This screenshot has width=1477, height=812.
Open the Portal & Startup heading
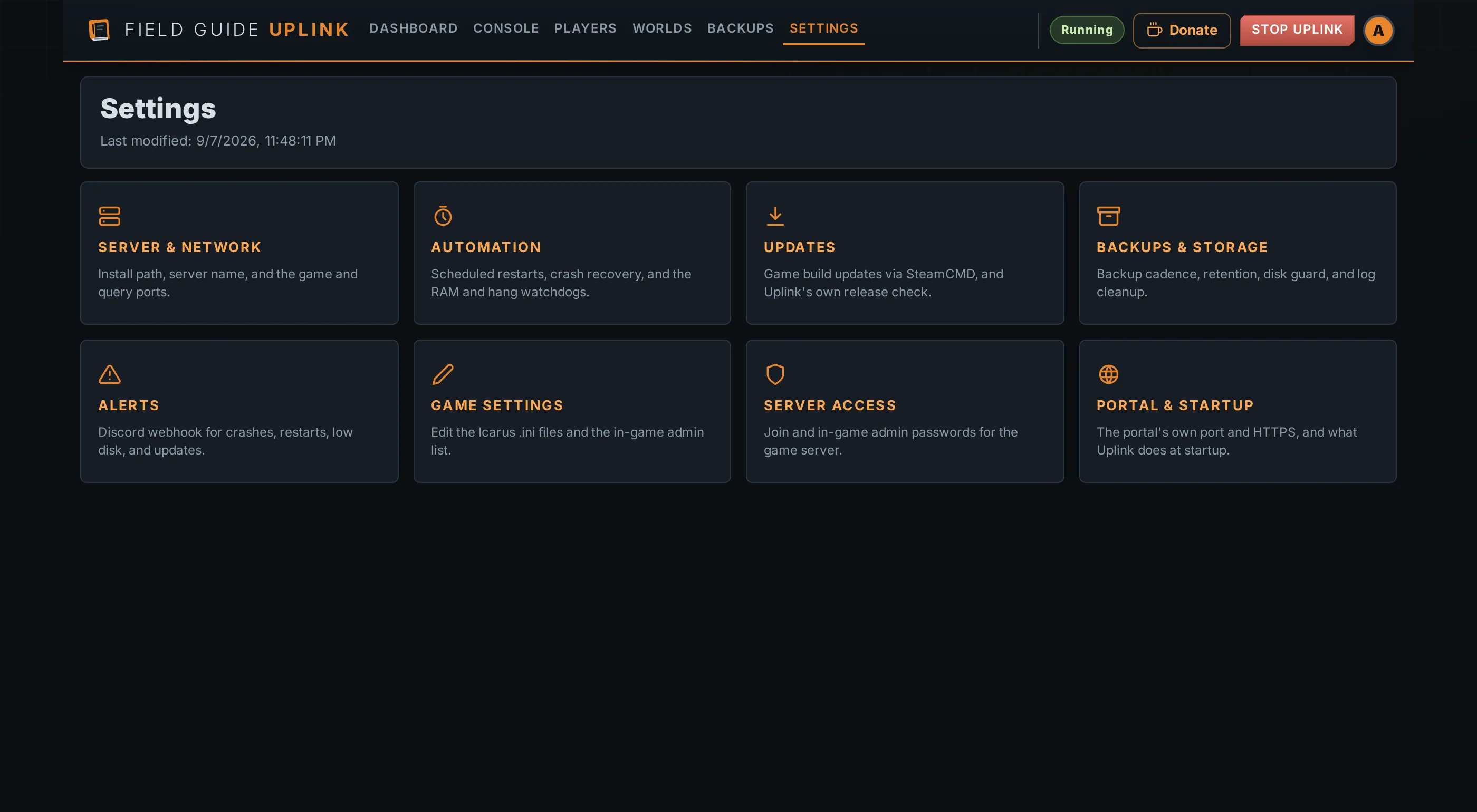(x=1175, y=405)
